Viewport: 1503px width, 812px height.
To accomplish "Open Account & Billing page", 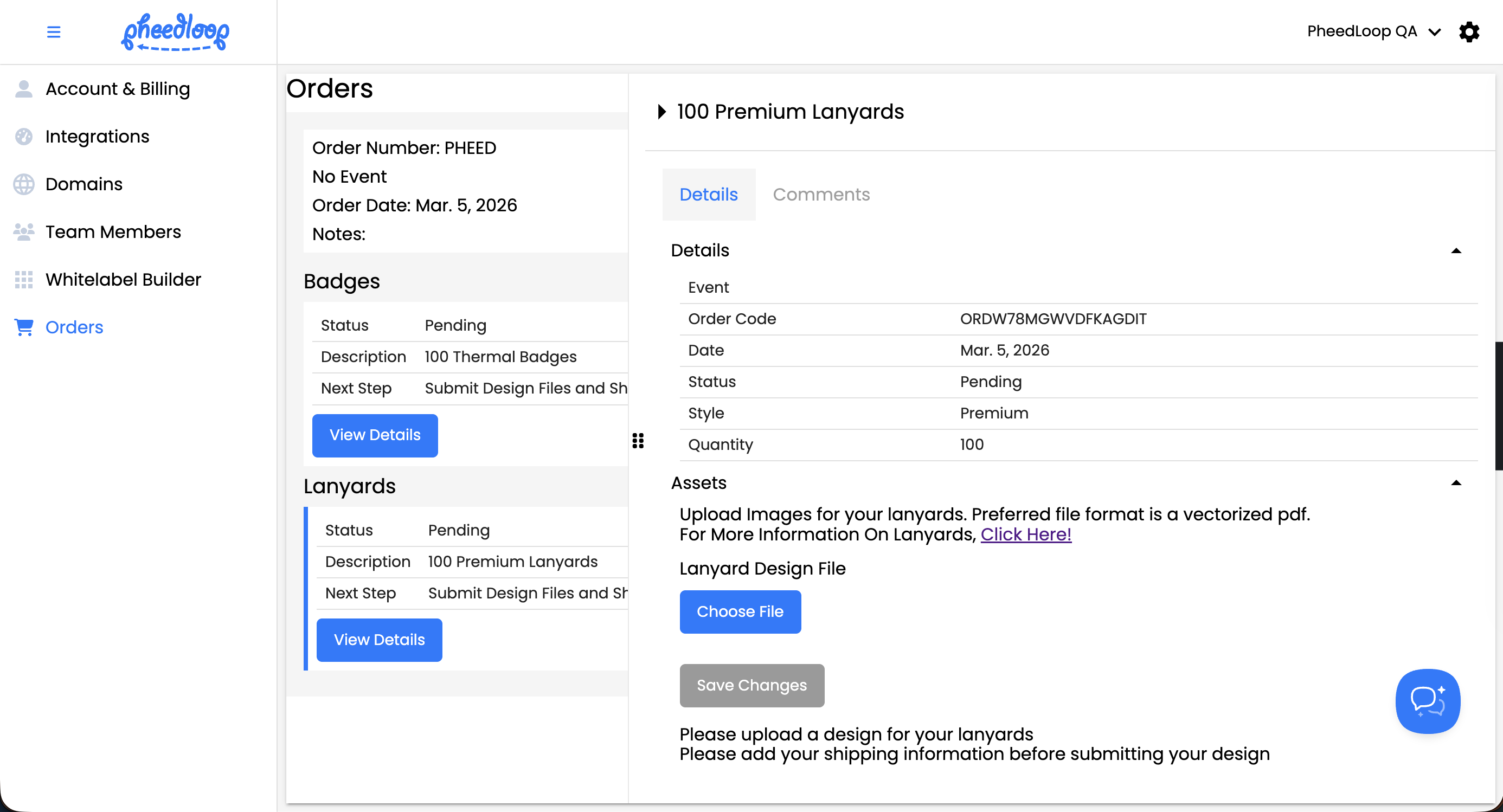I will point(118,89).
